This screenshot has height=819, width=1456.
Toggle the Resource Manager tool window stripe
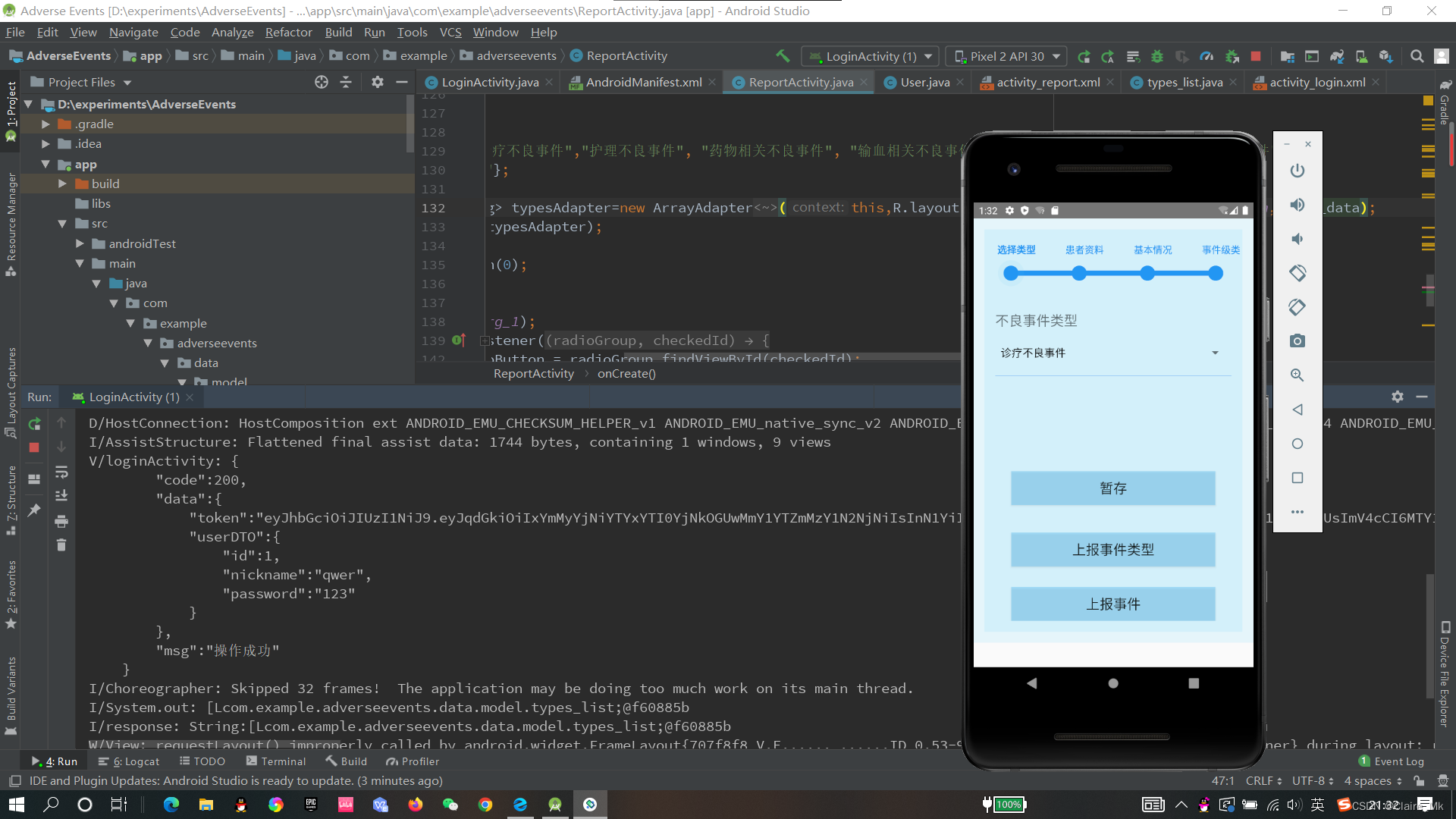point(11,224)
